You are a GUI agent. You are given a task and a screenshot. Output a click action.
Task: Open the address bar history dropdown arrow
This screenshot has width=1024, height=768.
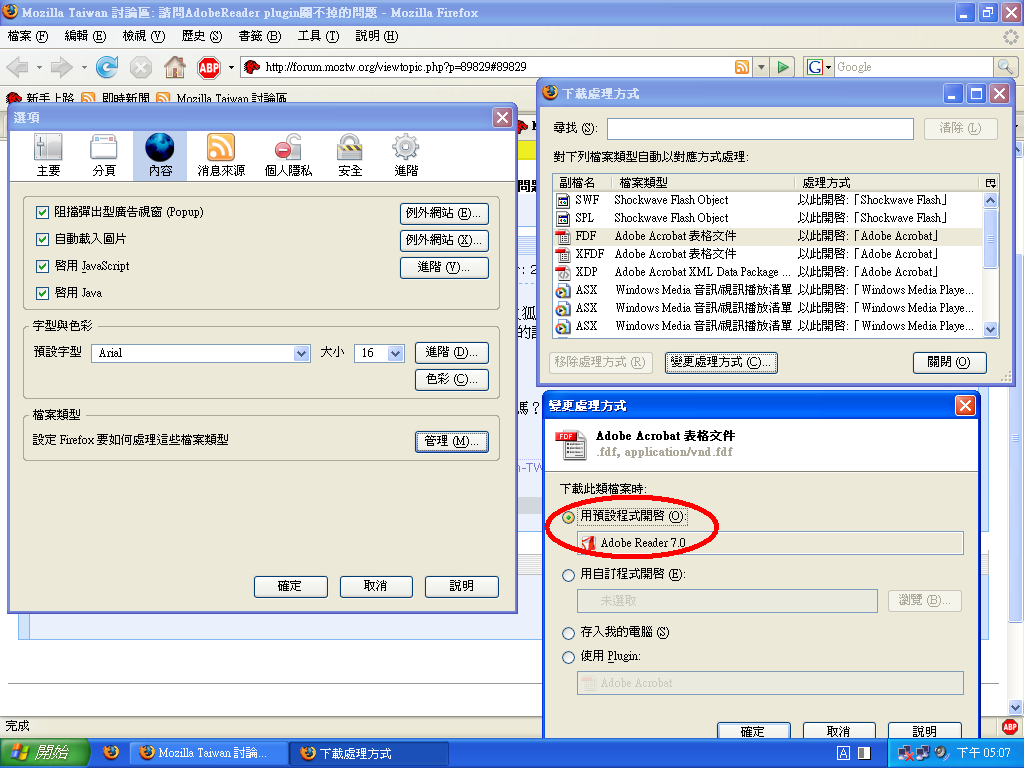(x=761, y=67)
